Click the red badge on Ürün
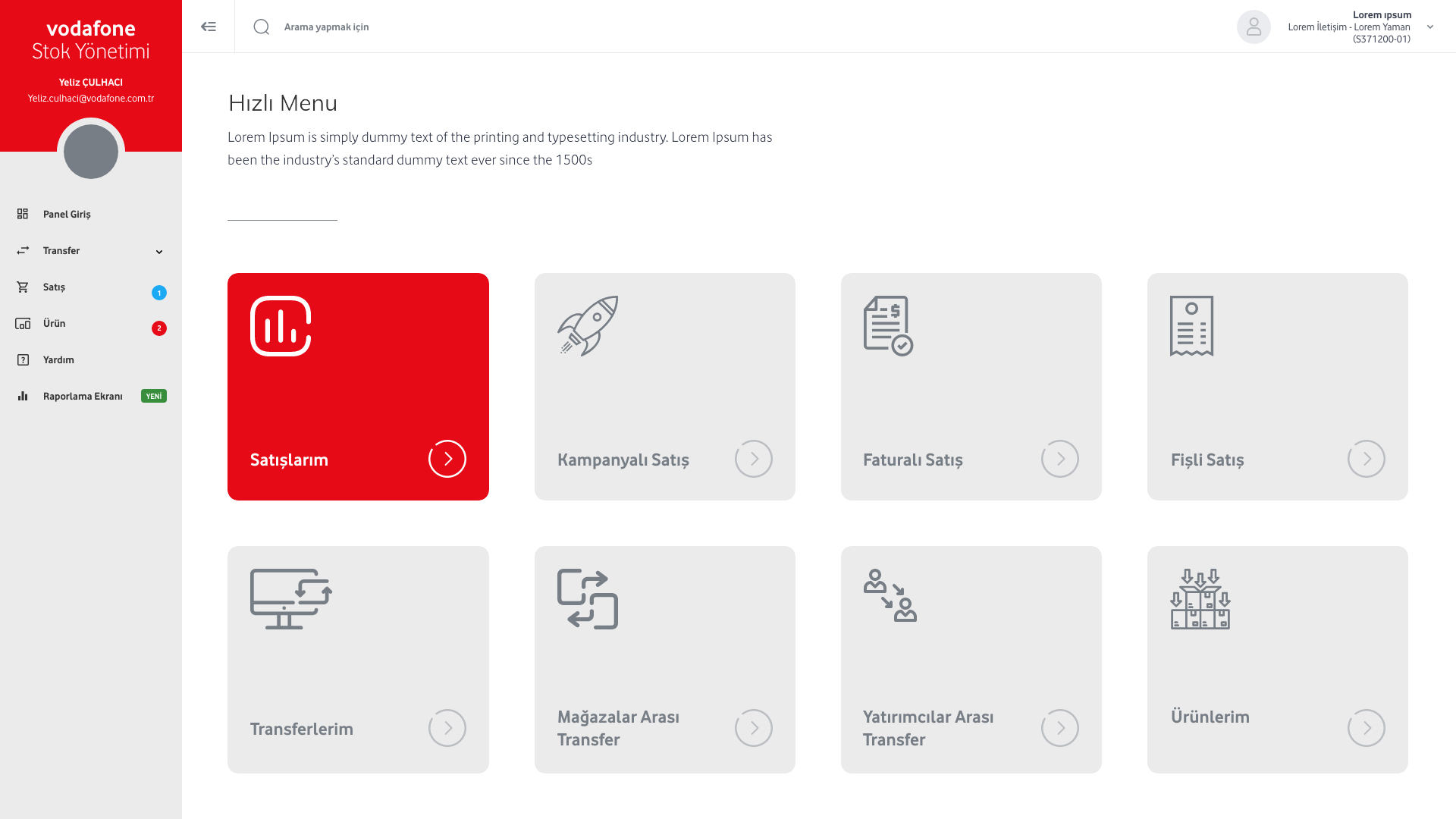Screen dimensions: 1456x819 tap(159, 328)
